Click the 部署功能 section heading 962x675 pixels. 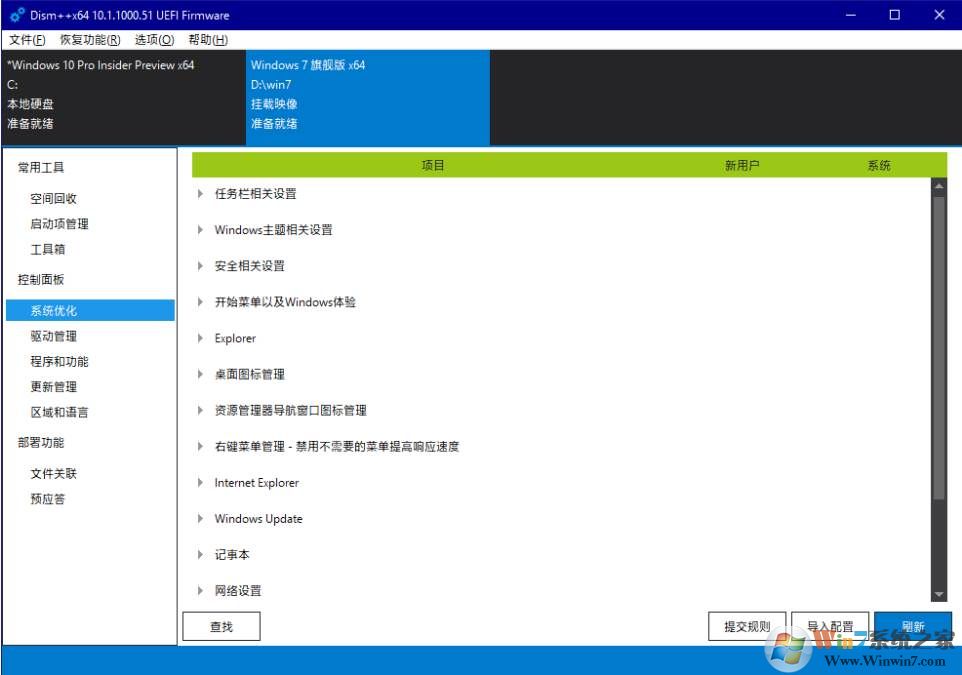(40, 442)
